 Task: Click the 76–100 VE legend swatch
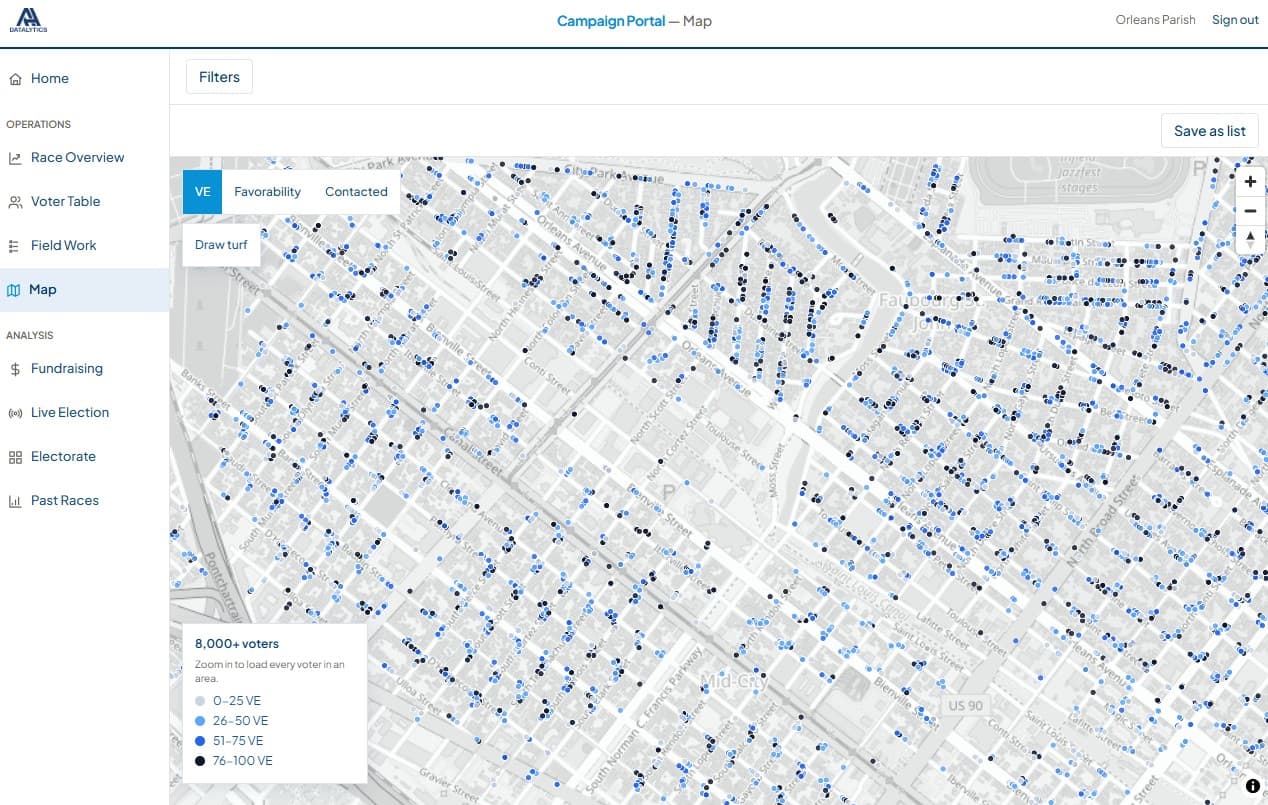point(201,761)
